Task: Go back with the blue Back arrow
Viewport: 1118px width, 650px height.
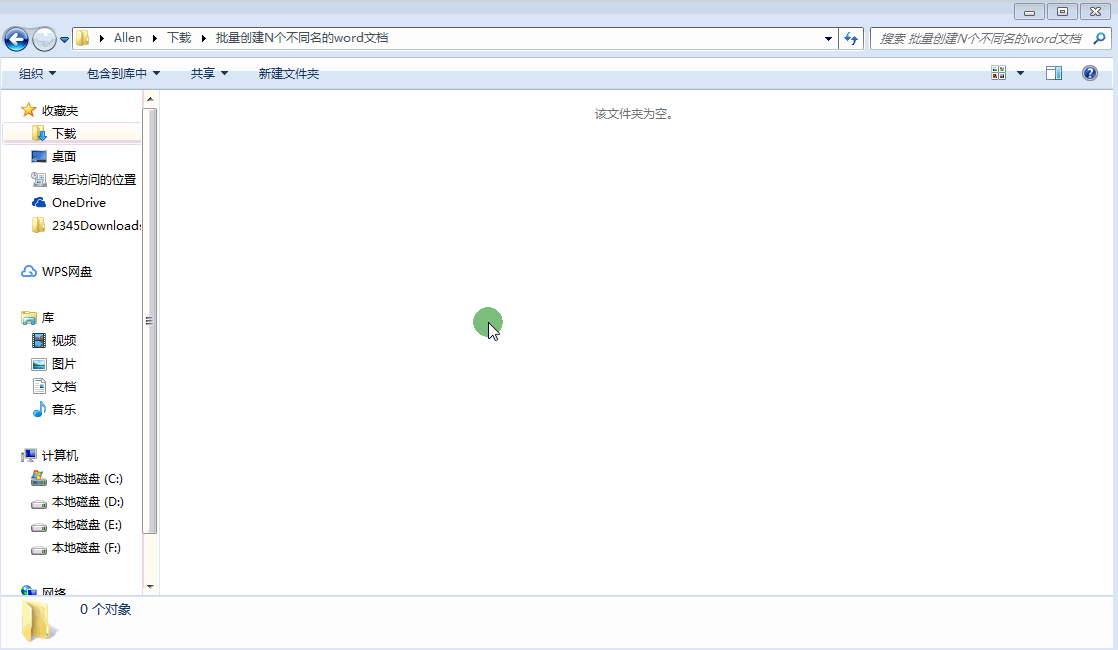Action: click(x=16, y=39)
